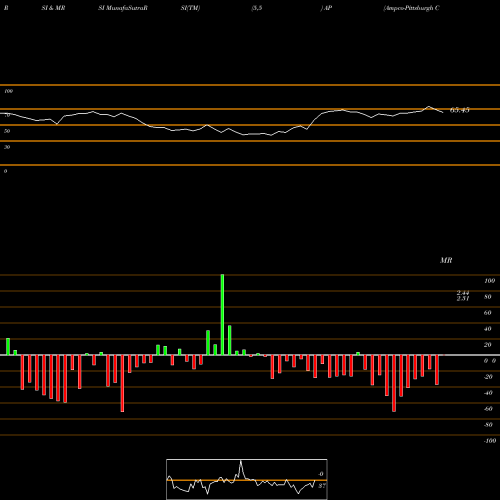The width and height of the screenshot is (500, 500).
Task: Click the 30 level label on RSI chart
Action: coord(7,147)
